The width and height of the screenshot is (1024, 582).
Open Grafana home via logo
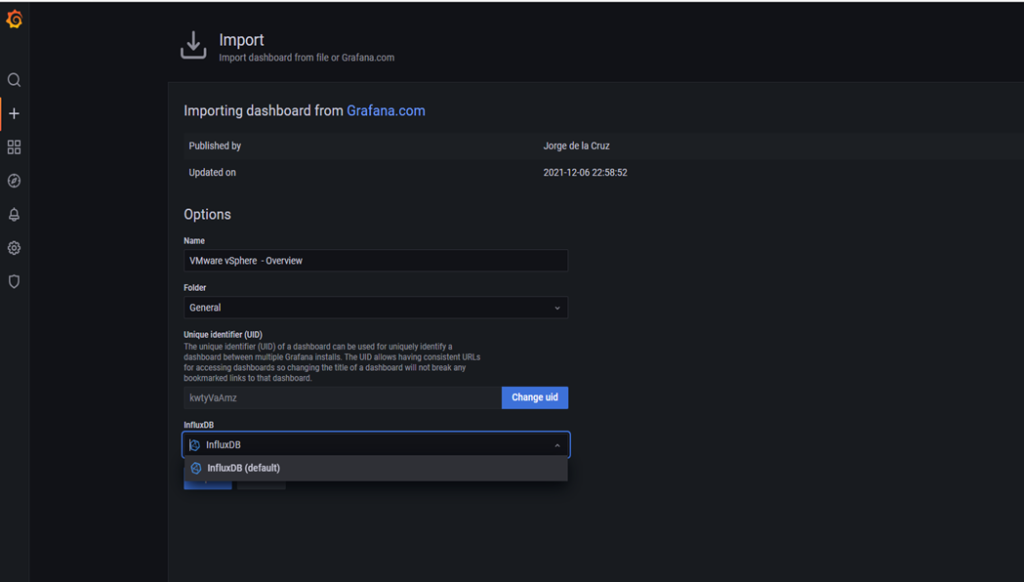[14, 20]
